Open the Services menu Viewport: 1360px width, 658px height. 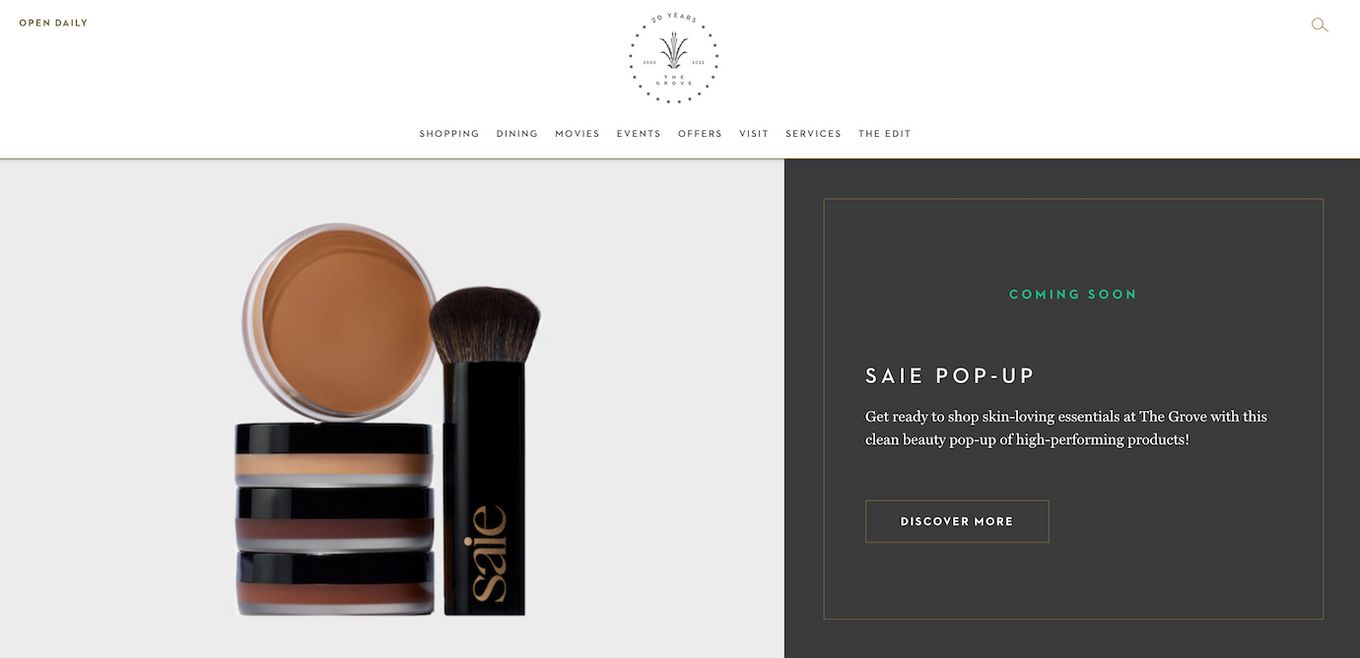point(813,134)
